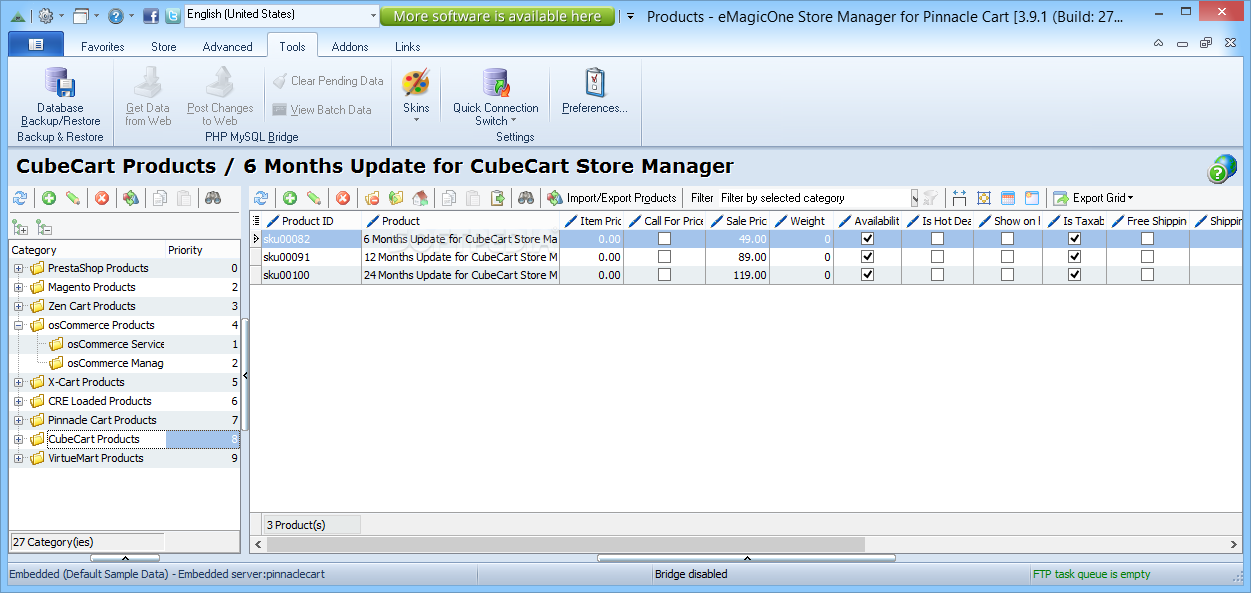Toggle Show on home for sku00100
This screenshot has height=593, width=1251.
tap(1007, 275)
